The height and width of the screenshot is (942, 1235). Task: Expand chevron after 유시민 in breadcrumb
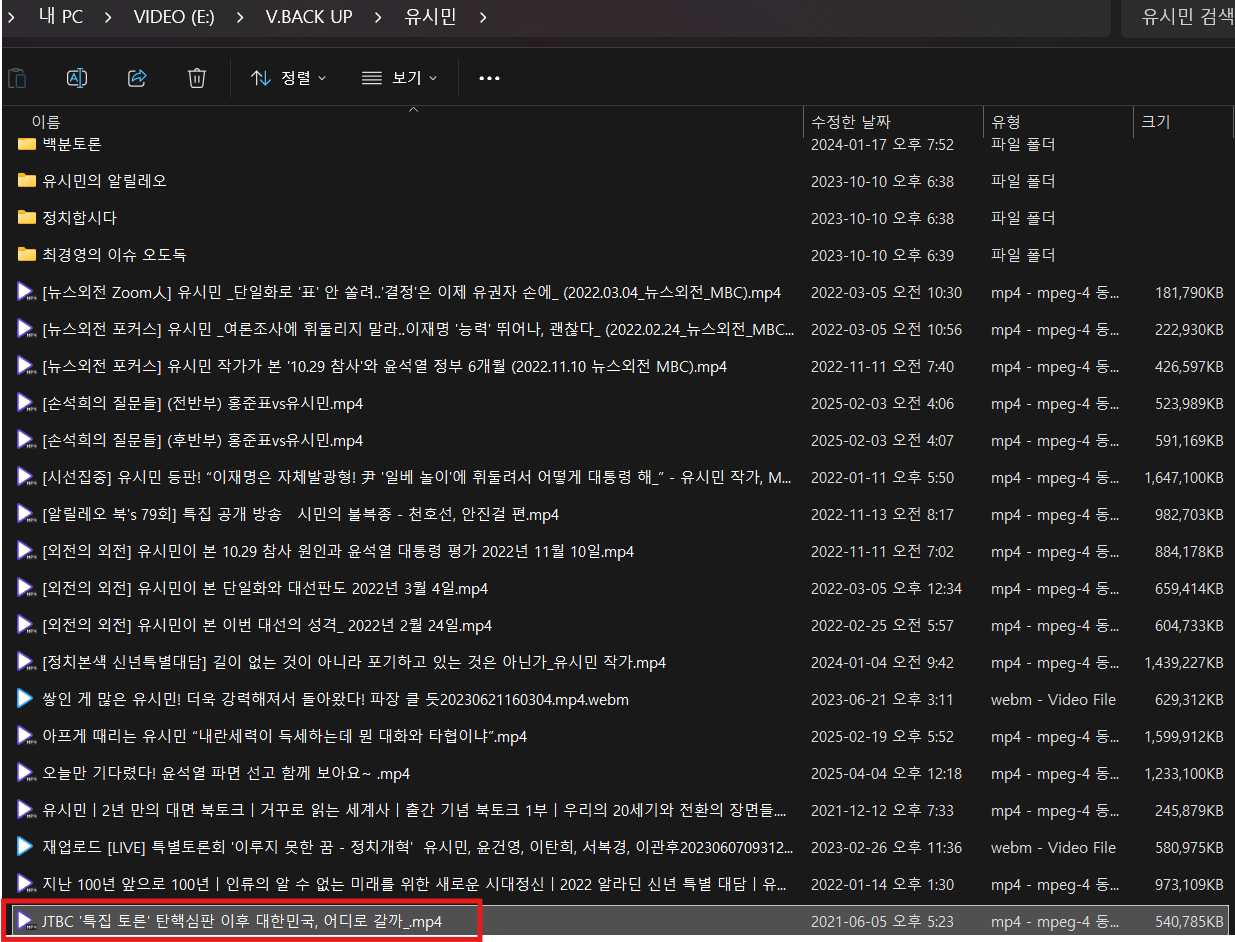[x=483, y=17]
